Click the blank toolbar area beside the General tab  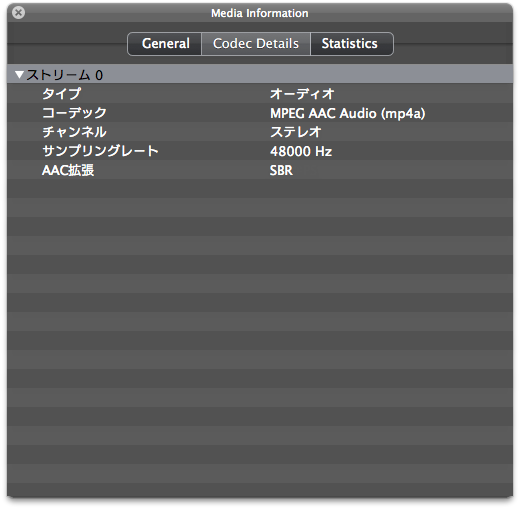tap(67, 44)
